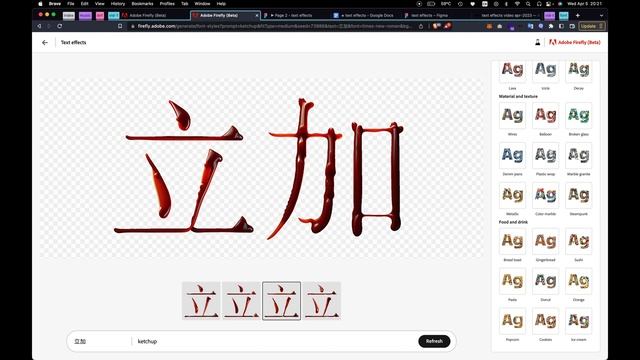The width and height of the screenshot is (640, 360).
Task: Choose the Balloon material style
Action: pyautogui.click(x=545, y=116)
